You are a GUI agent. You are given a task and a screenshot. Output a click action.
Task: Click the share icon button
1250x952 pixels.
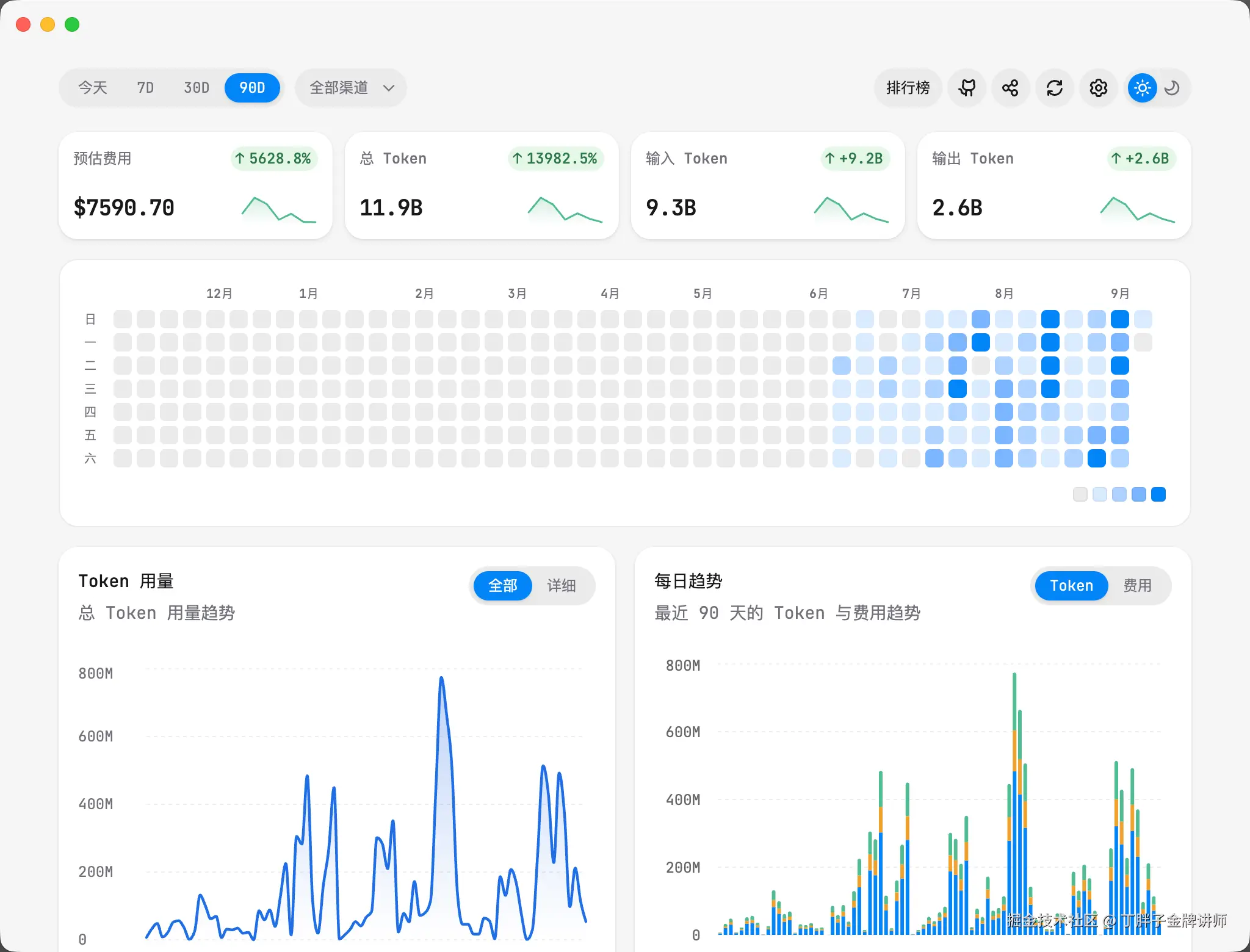1011,88
